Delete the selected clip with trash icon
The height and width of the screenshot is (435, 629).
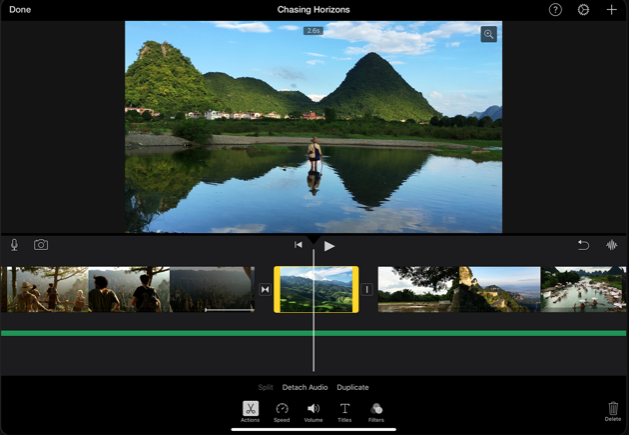[x=612, y=409]
